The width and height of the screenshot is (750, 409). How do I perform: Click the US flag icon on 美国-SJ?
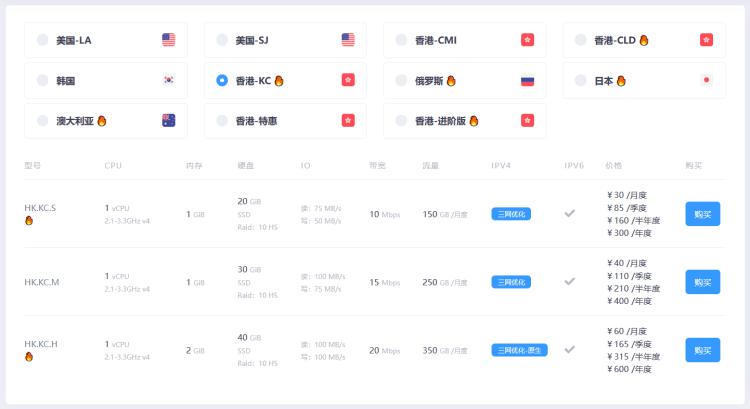(x=348, y=40)
